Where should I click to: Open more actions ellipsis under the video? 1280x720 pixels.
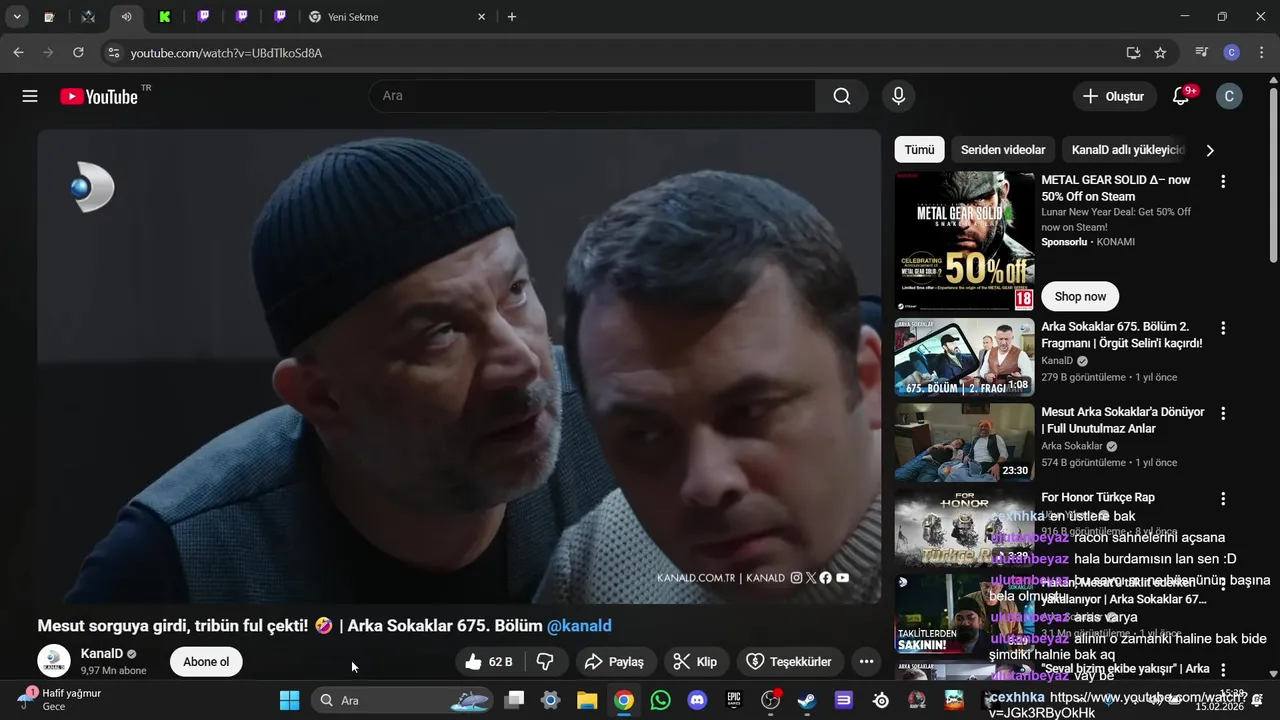click(x=866, y=662)
